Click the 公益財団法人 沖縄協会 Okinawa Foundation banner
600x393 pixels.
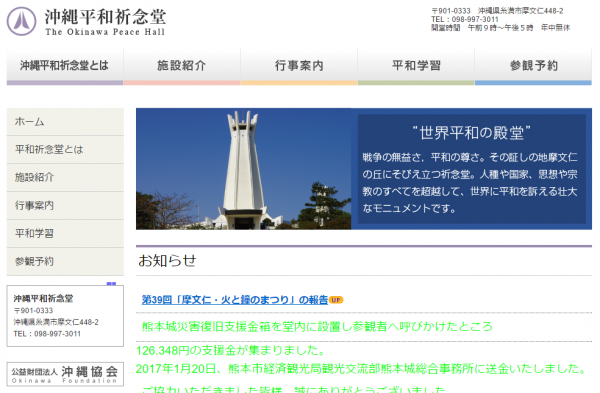click(x=65, y=374)
